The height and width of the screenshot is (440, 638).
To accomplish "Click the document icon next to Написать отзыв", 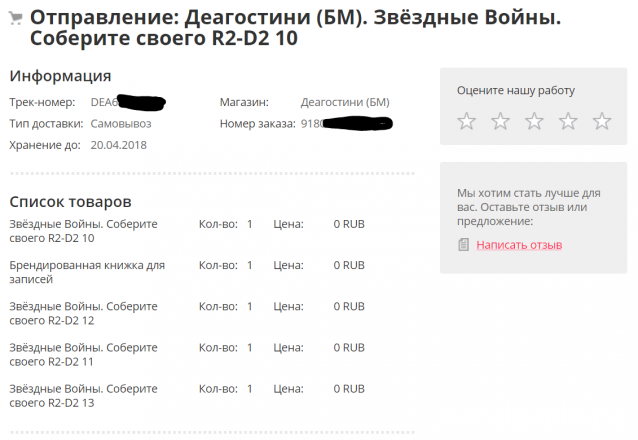I will point(463,245).
